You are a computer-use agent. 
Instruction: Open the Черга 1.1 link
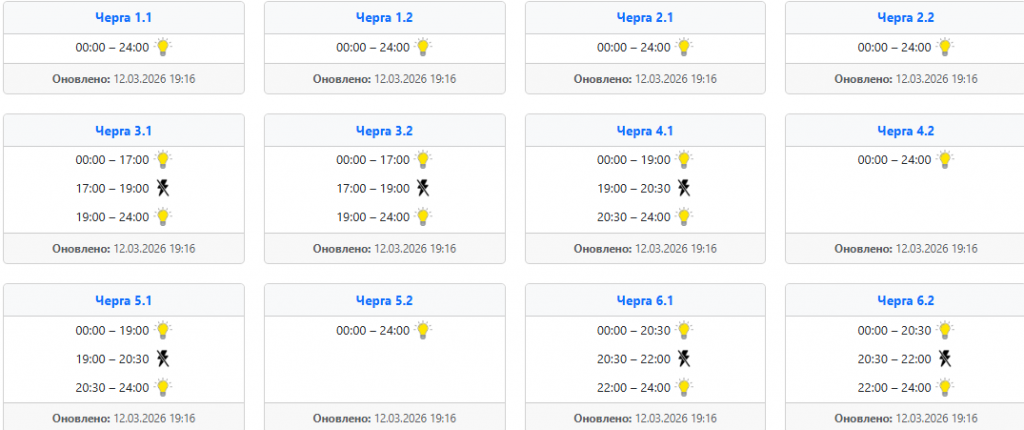[124, 17]
